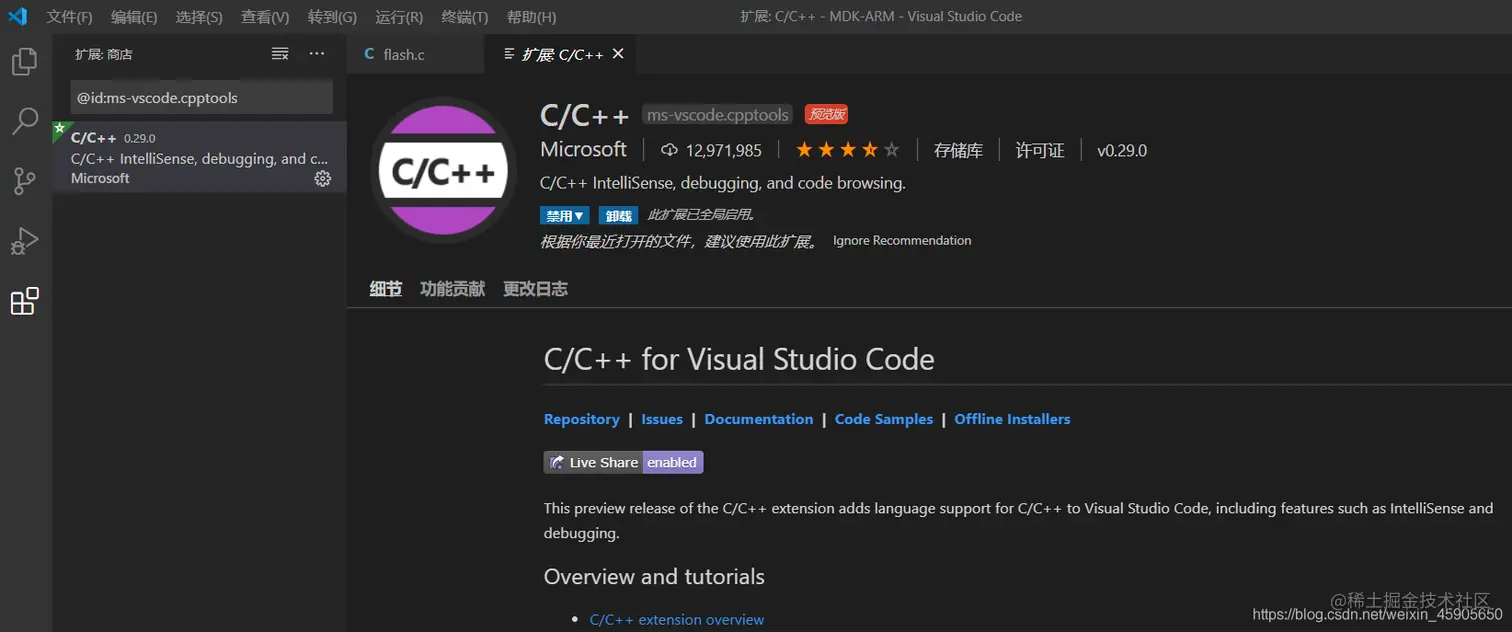This screenshot has width=1512, height=632.
Task: Open the 选择(S) menu
Action: 199,17
